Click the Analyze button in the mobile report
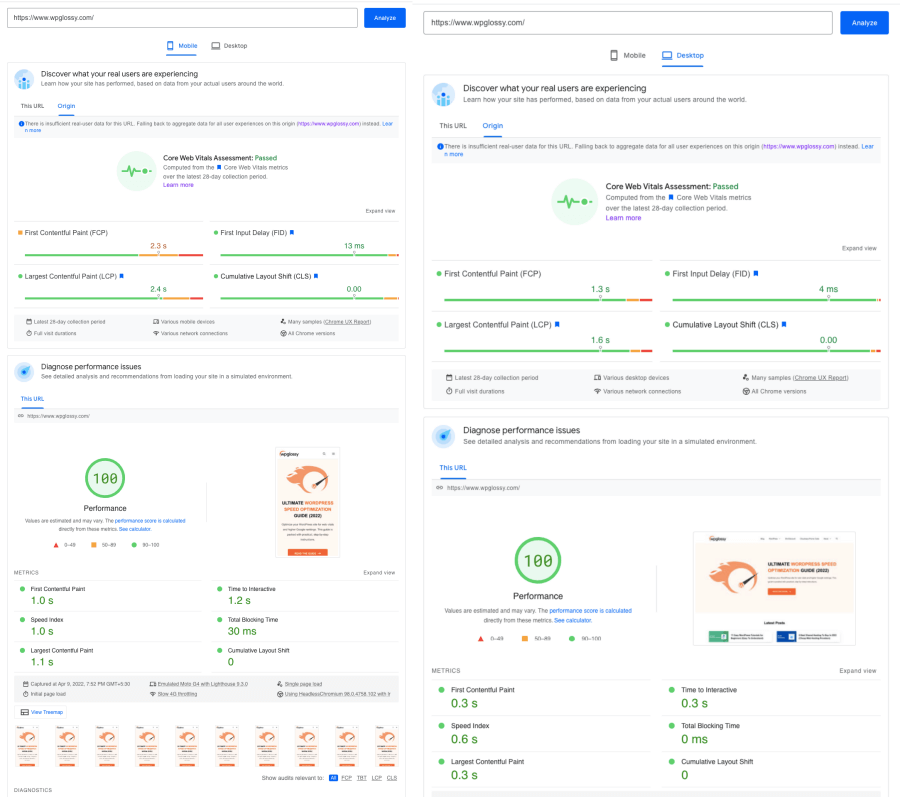900x797 pixels. [x=385, y=18]
